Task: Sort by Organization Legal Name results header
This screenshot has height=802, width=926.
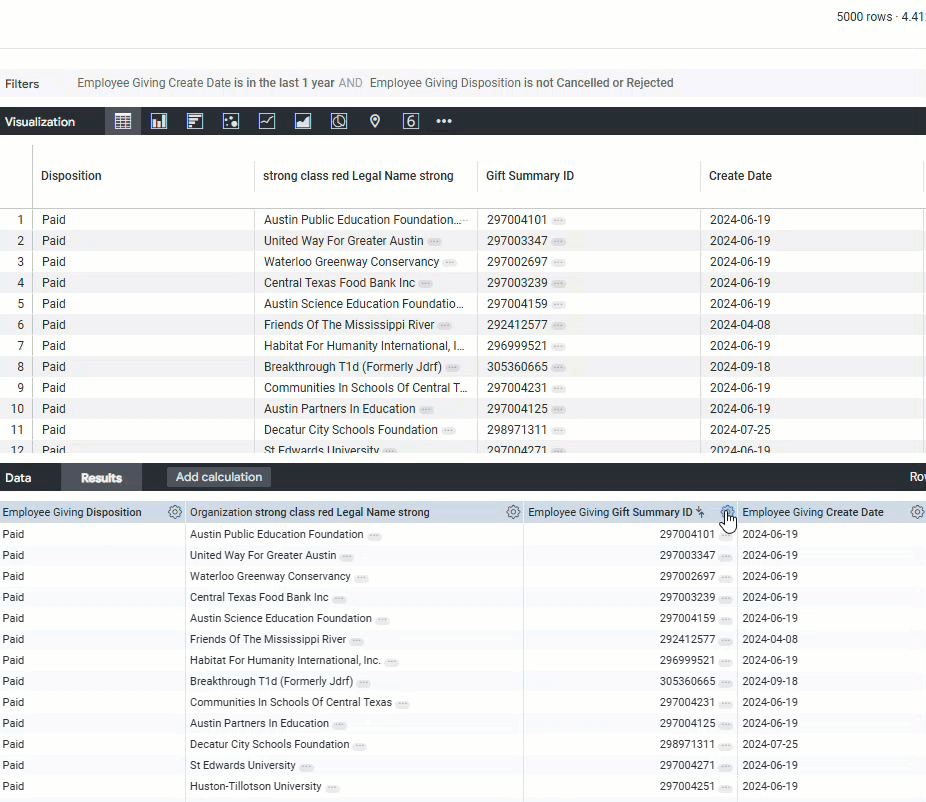Action: click(309, 512)
